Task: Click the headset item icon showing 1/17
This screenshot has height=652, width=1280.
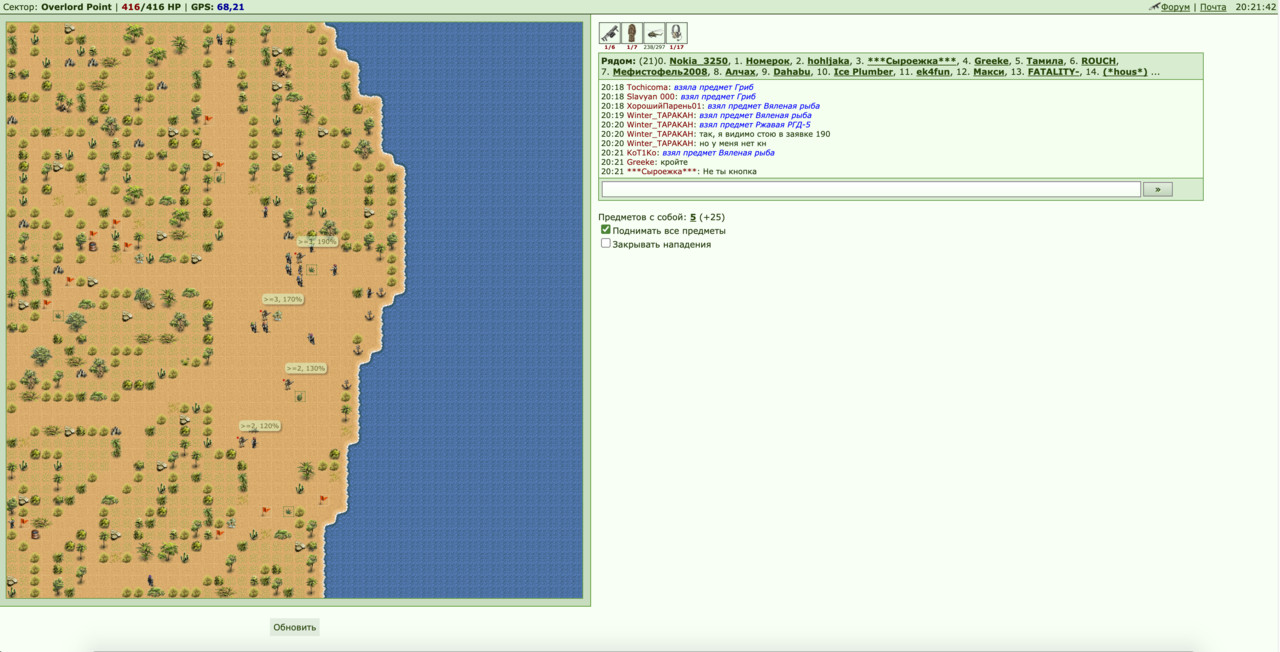Action: coord(677,33)
